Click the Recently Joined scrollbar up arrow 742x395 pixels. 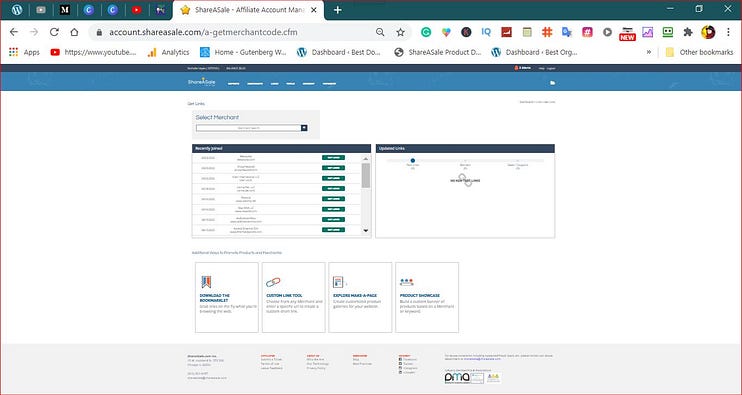365,158
